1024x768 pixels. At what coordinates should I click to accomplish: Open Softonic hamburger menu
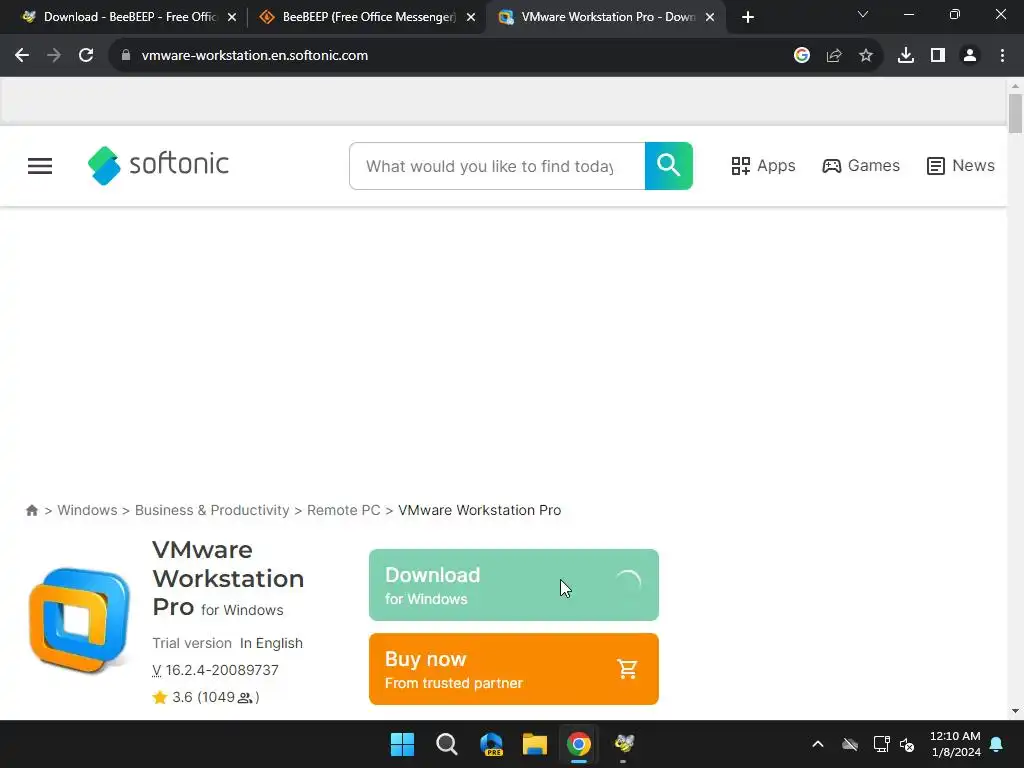click(x=40, y=166)
